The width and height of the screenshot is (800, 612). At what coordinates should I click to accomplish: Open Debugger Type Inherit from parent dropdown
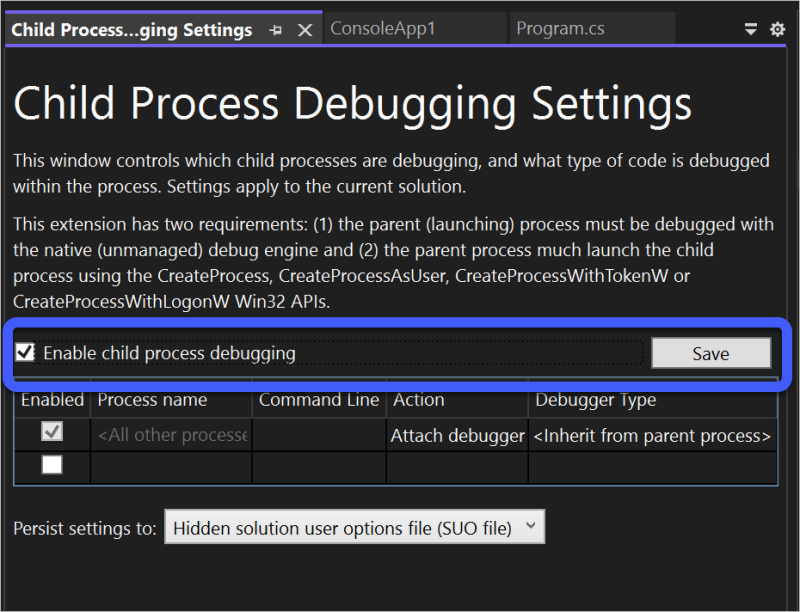pos(652,436)
